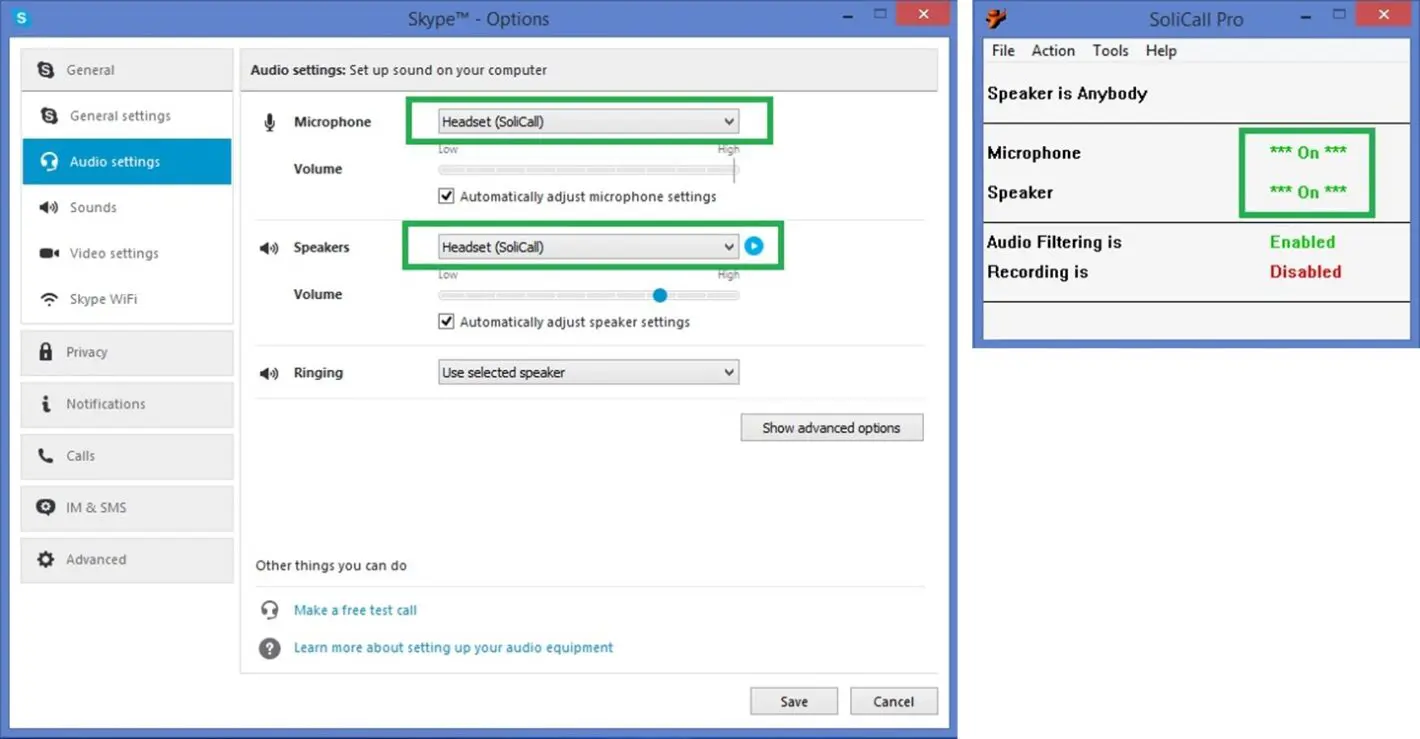
Task: Click the microphone volume slider
Action: (x=589, y=170)
